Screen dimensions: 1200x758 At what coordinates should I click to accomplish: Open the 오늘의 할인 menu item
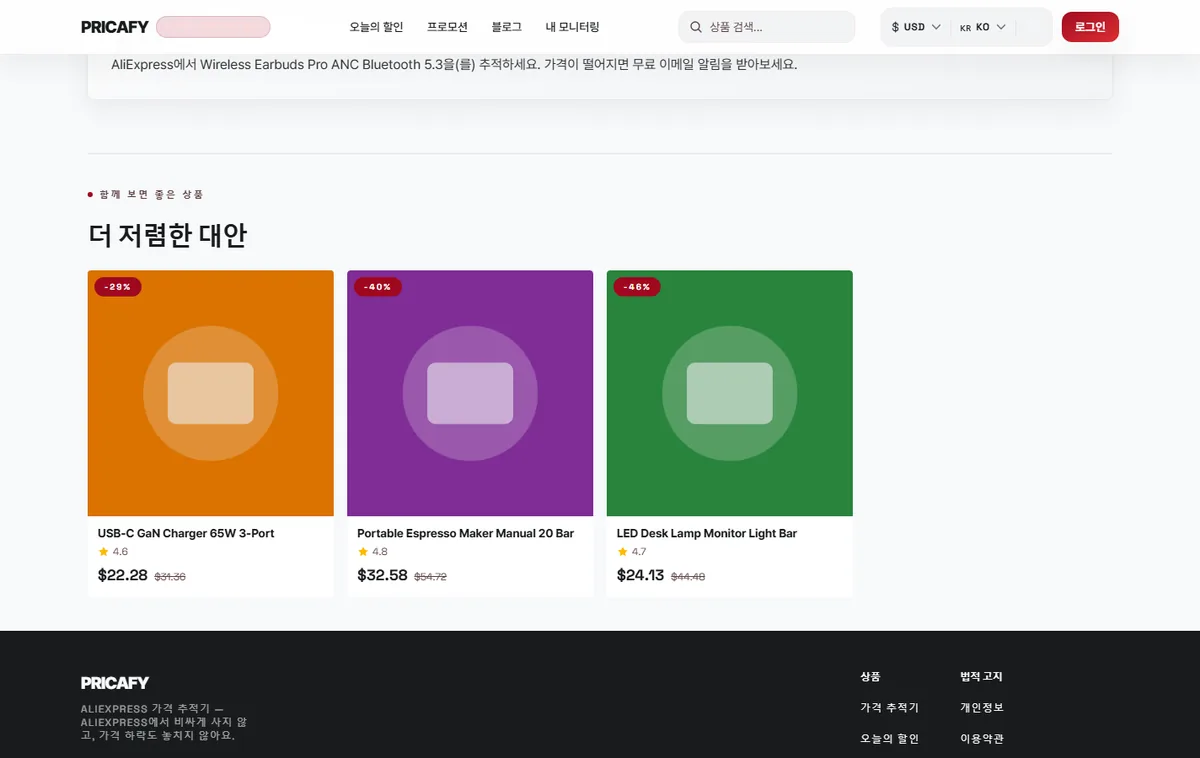(x=376, y=27)
